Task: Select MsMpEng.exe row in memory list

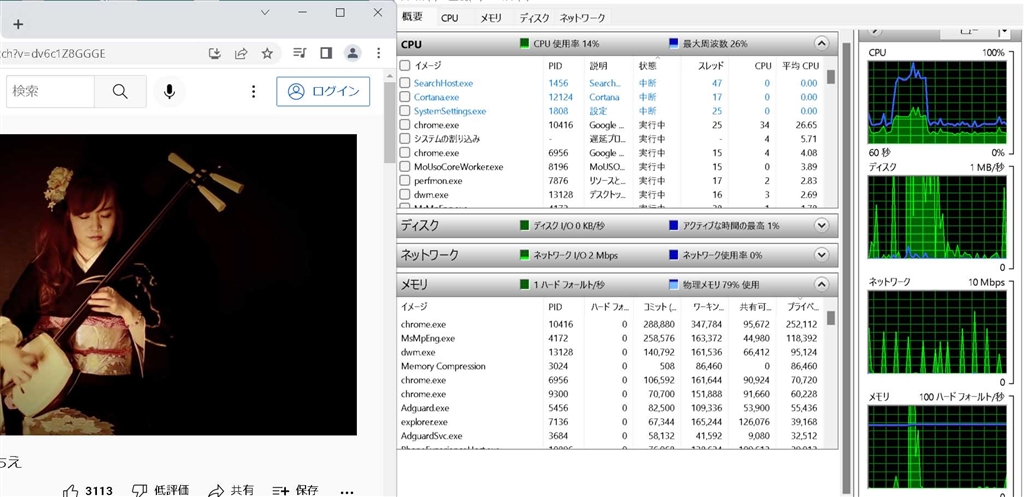Action: click(611, 338)
